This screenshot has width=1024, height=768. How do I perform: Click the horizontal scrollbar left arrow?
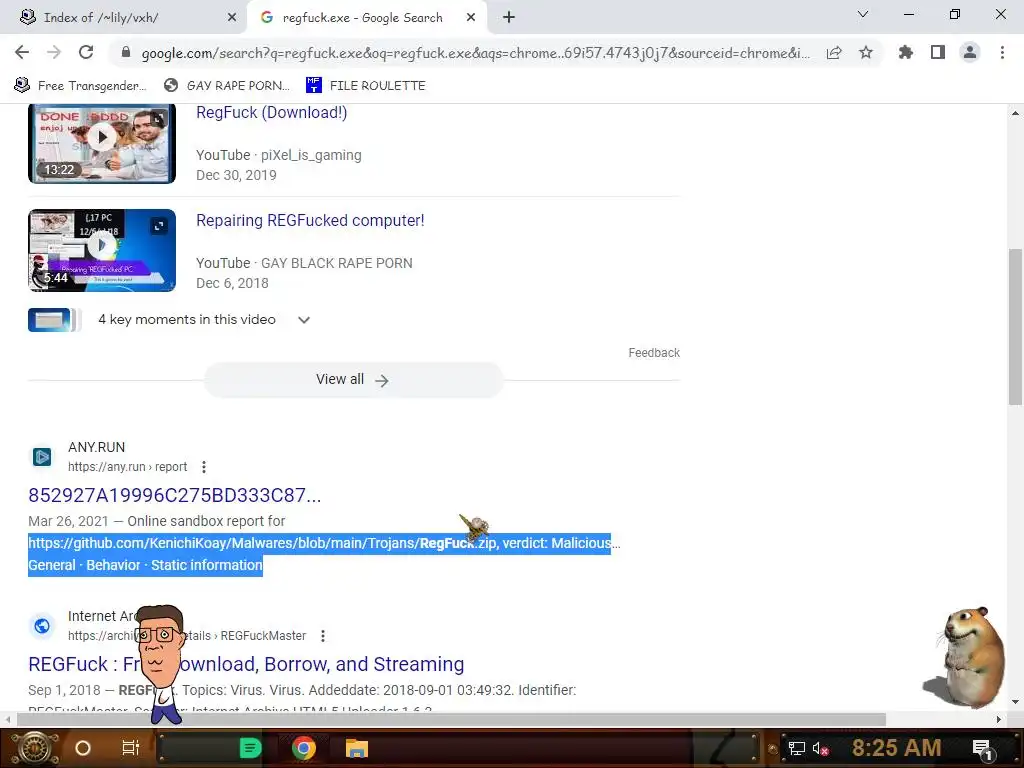click(8, 719)
